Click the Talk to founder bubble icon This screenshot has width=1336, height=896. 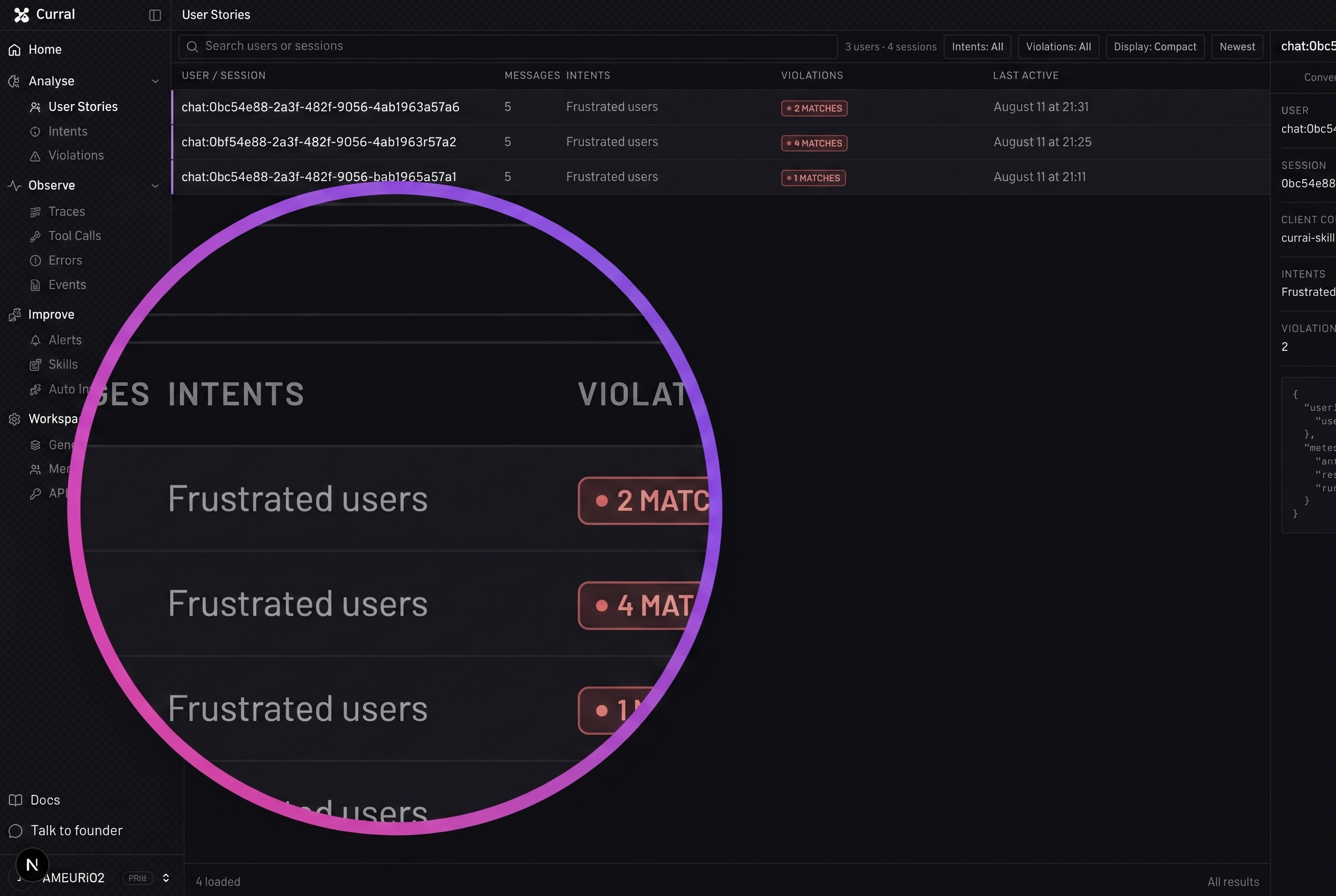(15, 831)
